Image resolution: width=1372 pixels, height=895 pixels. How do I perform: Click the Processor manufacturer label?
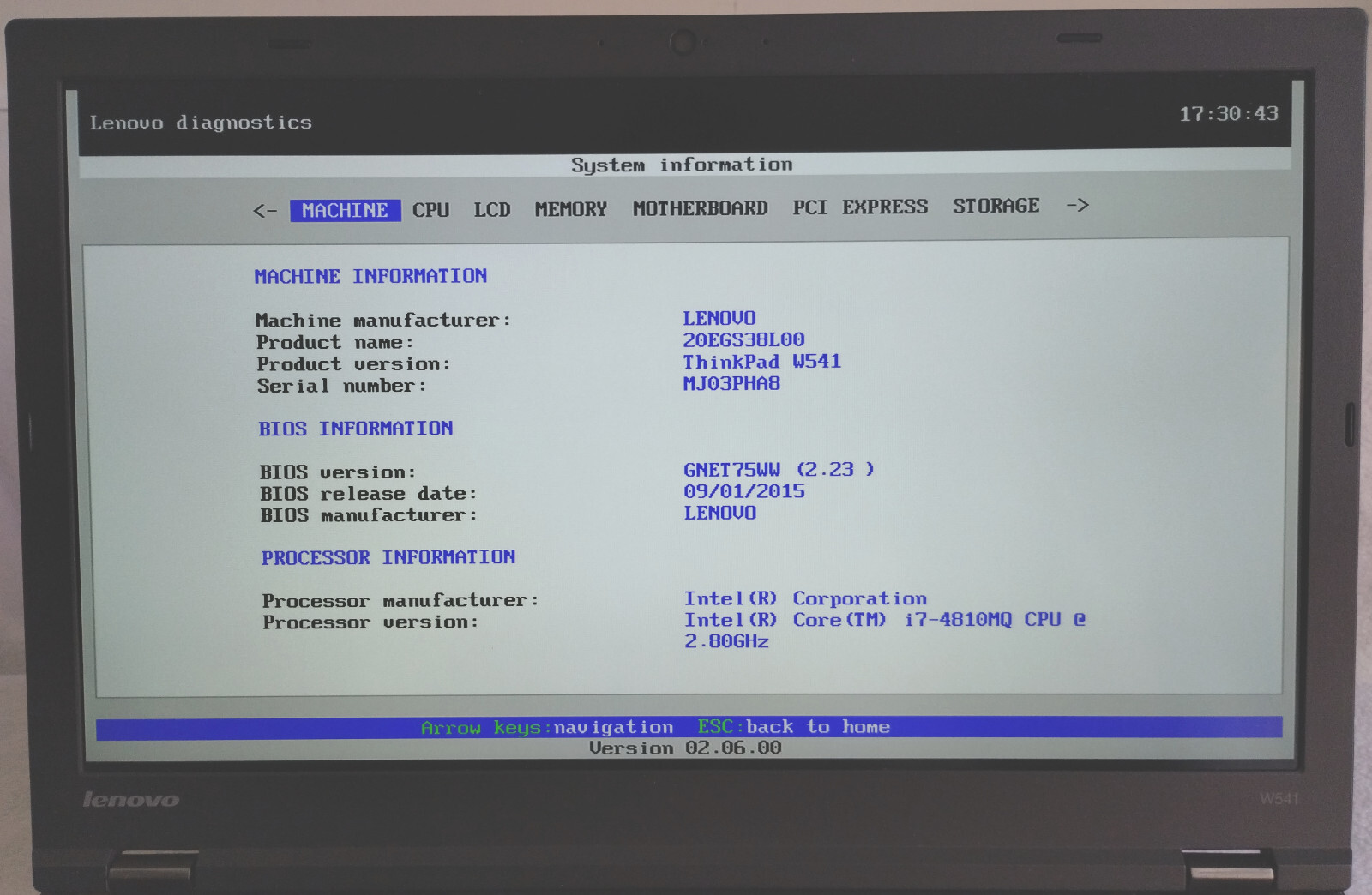click(400, 600)
